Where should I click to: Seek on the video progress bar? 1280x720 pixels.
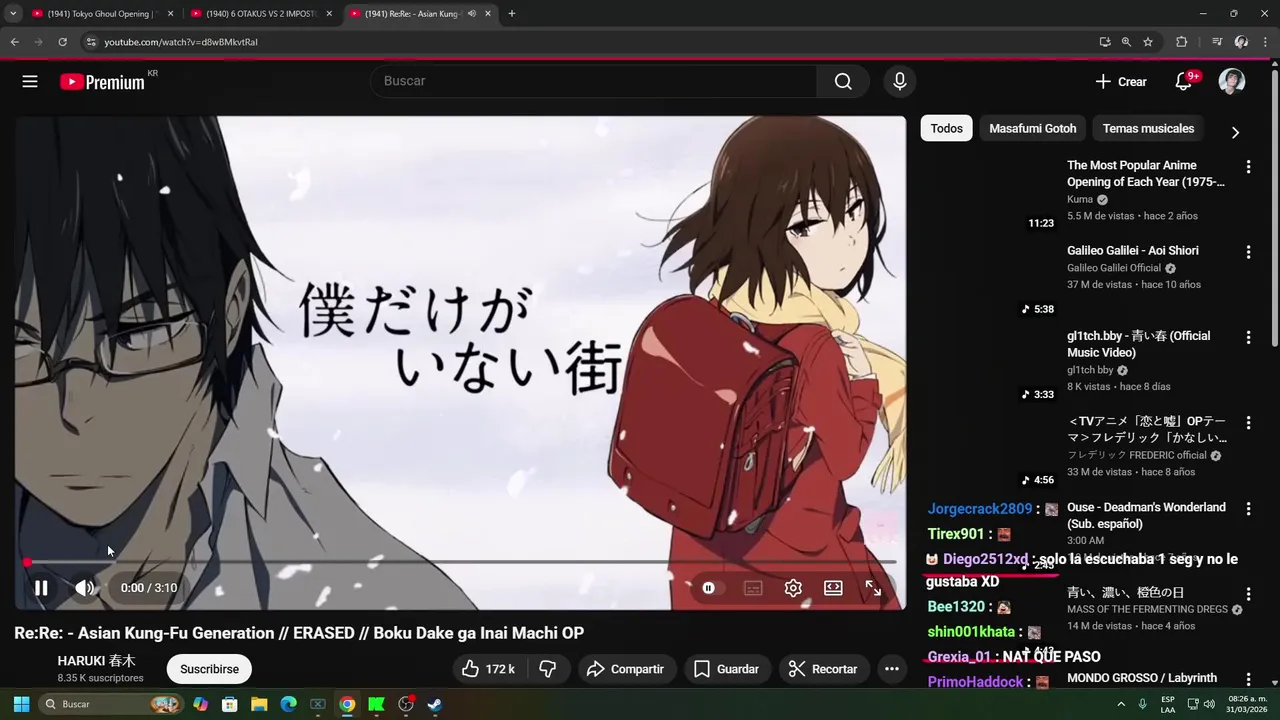460,562
